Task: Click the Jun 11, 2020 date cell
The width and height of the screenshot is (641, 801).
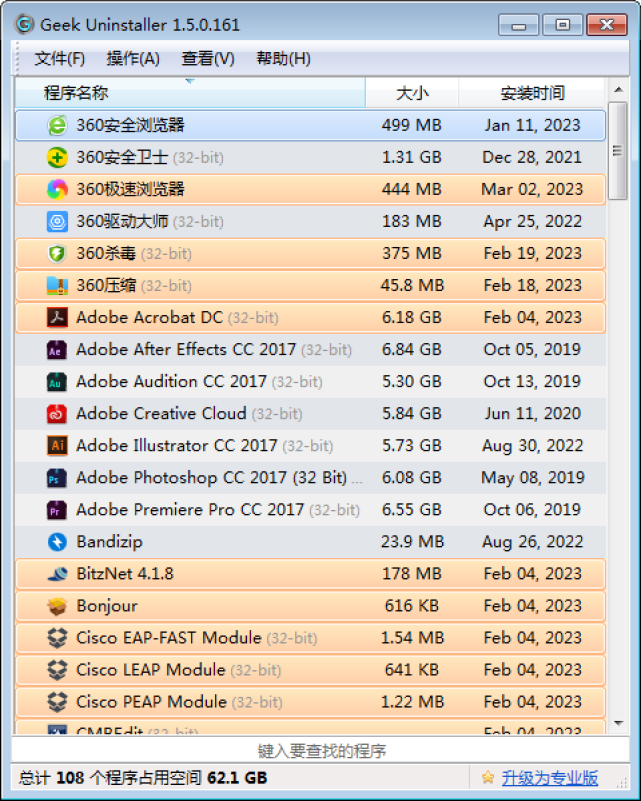Action: coord(533,414)
